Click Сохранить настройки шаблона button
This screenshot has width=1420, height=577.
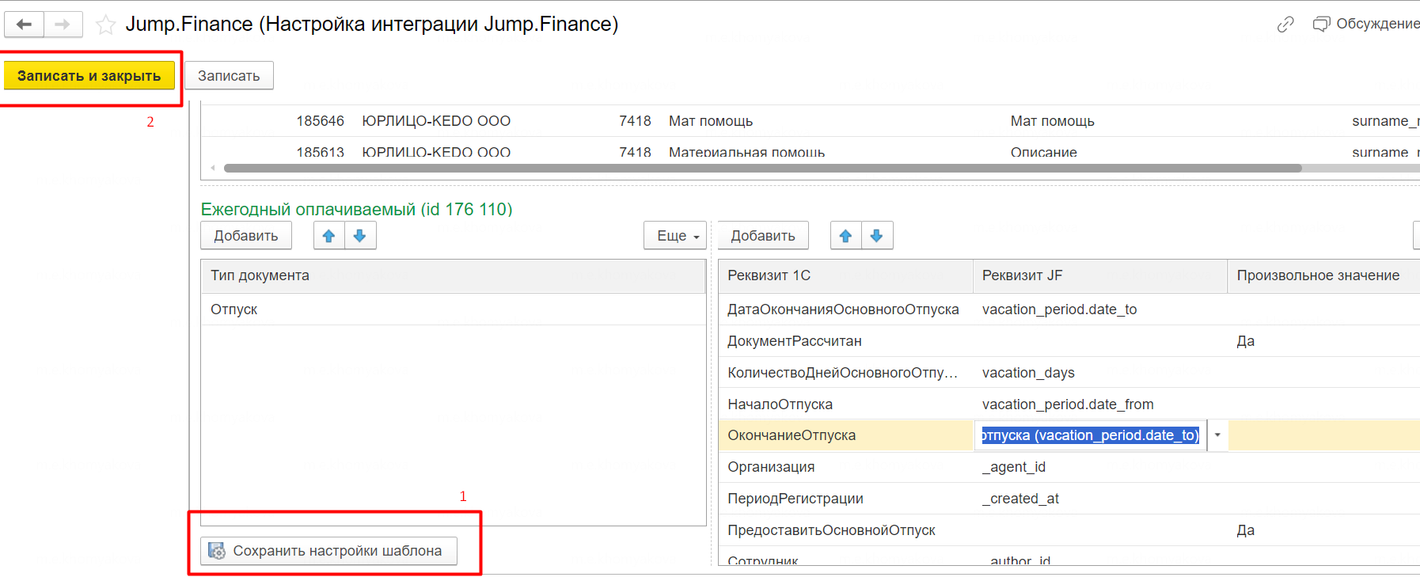(x=328, y=551)
